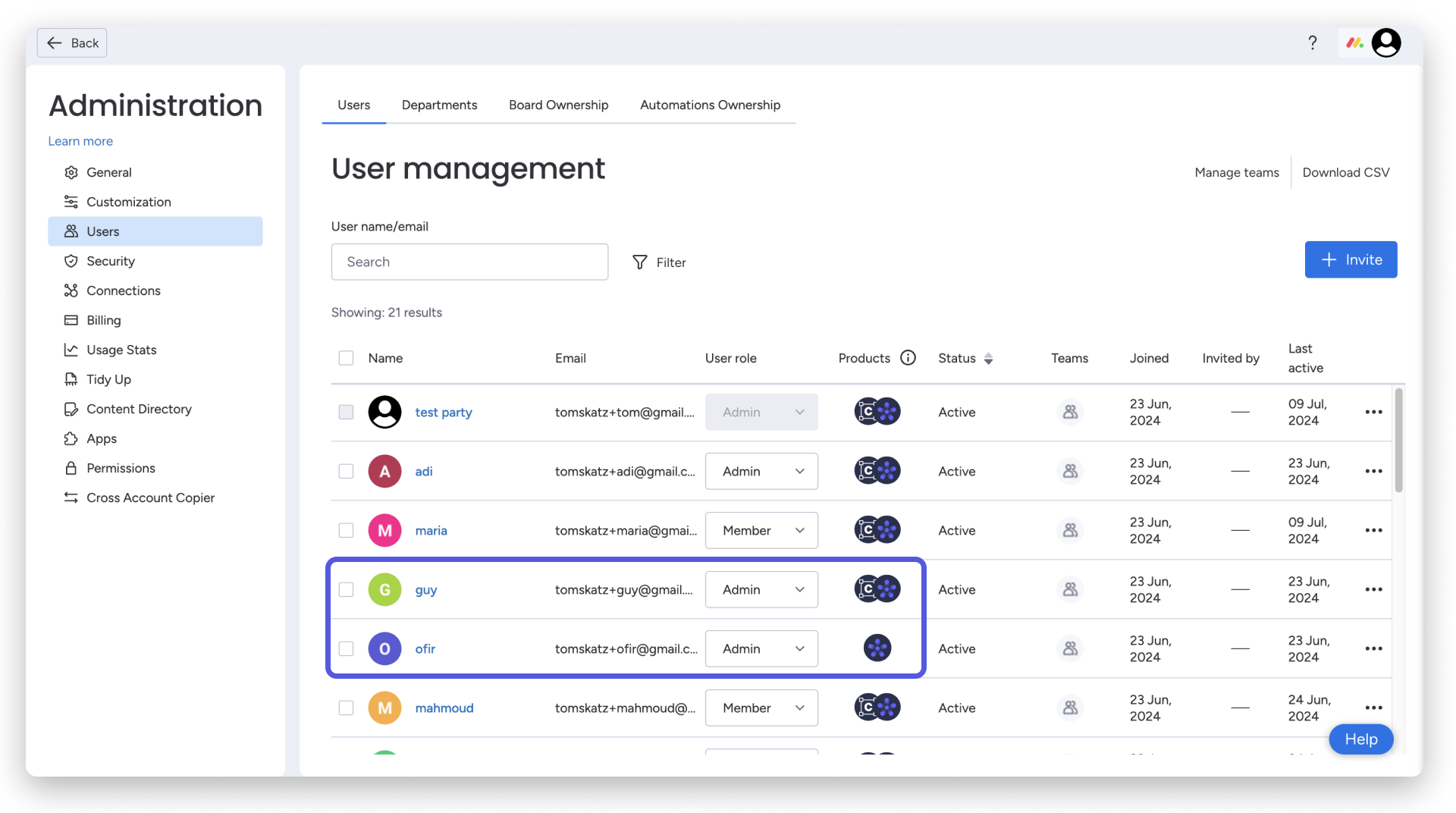Follow the Learn more link
Screen dimensions: 1456x813
pos(80,141)
